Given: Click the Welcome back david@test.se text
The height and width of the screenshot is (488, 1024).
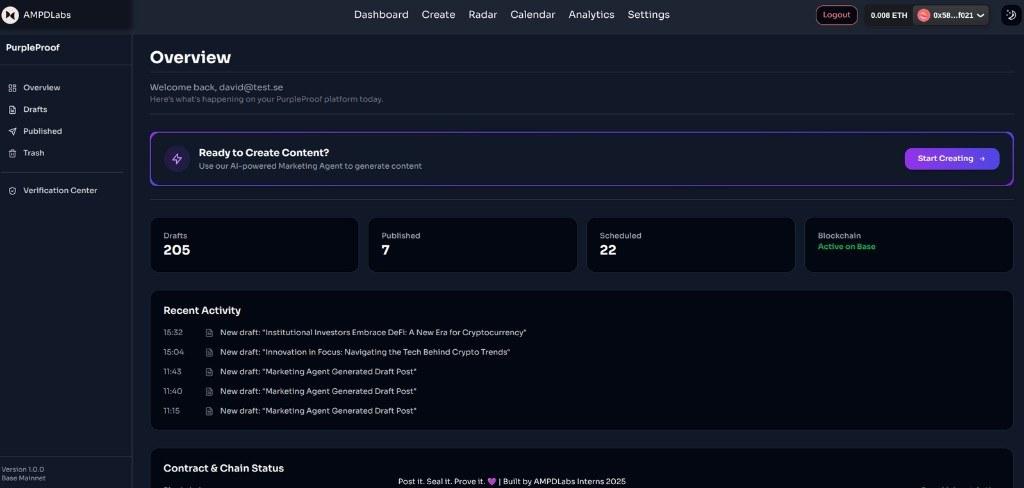Looking at the screenshot, I should [x=216, y=87].
